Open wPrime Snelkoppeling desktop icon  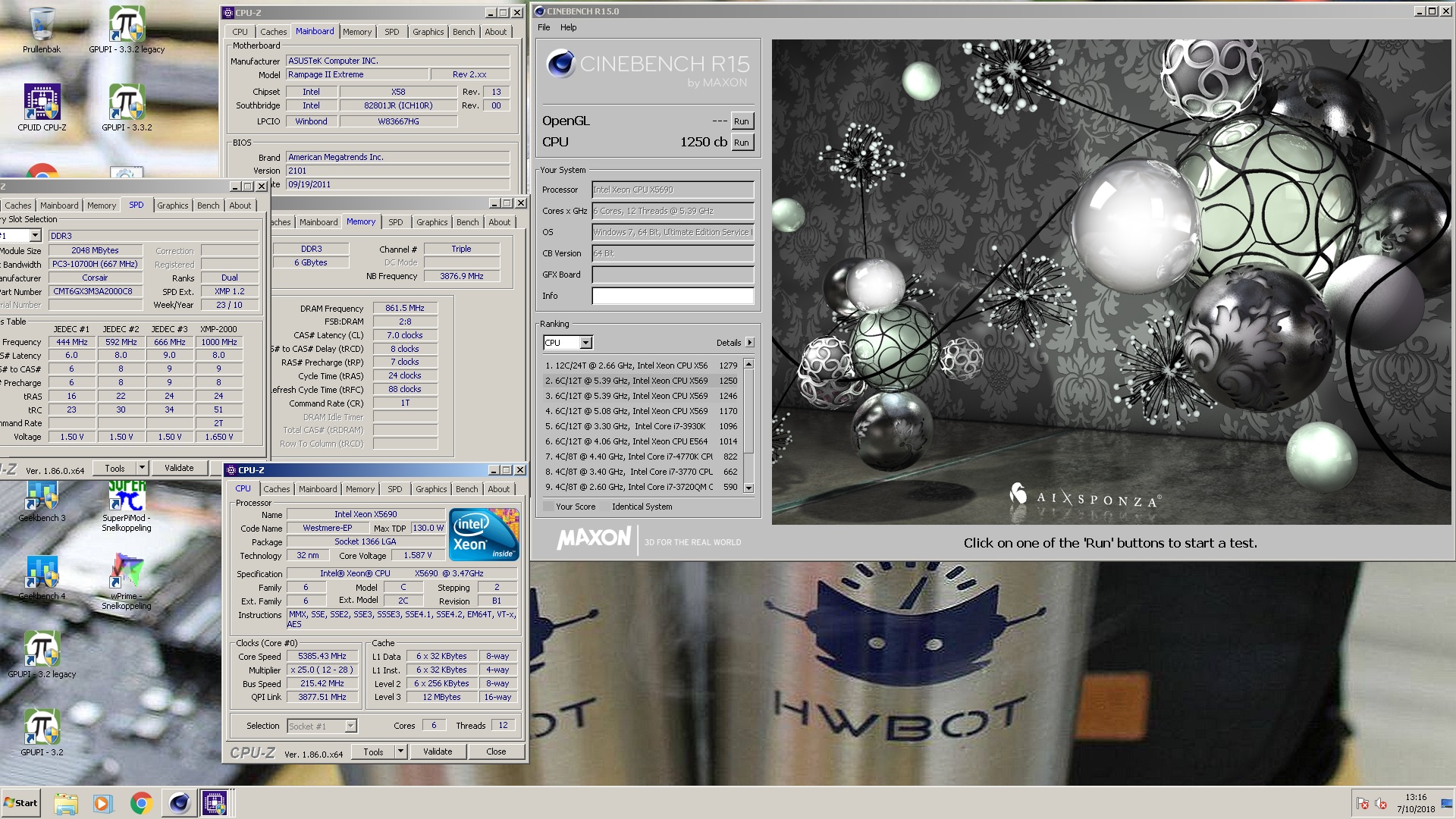coord(127,582)
